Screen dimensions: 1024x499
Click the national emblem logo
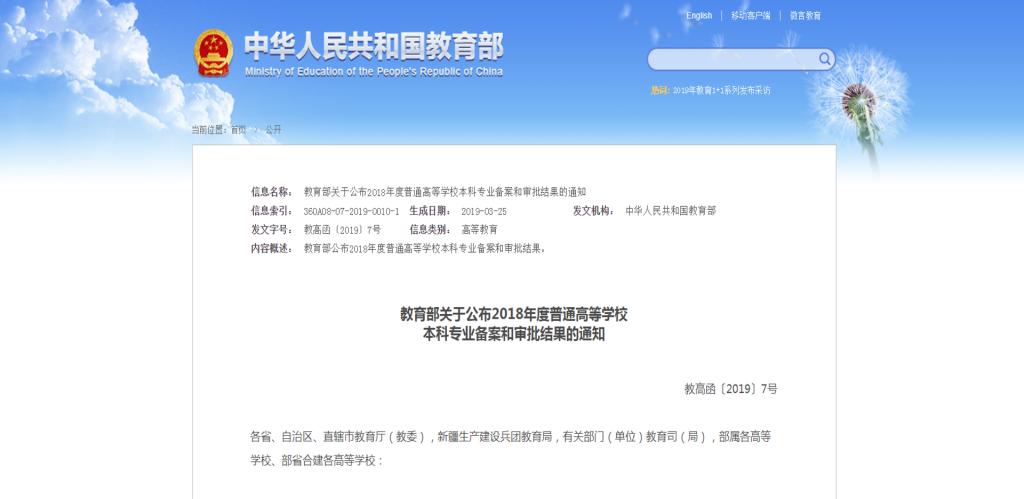(x=213, y=53)
